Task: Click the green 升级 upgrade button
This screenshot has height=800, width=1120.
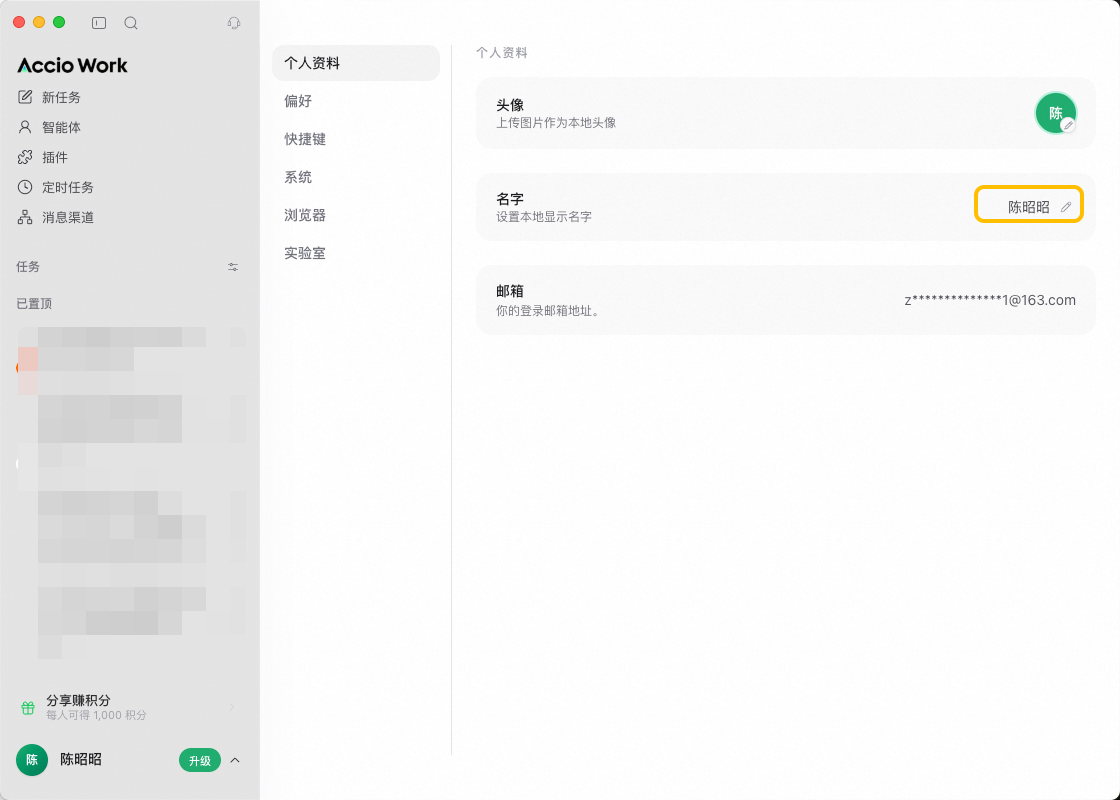Action: [200, 761]
